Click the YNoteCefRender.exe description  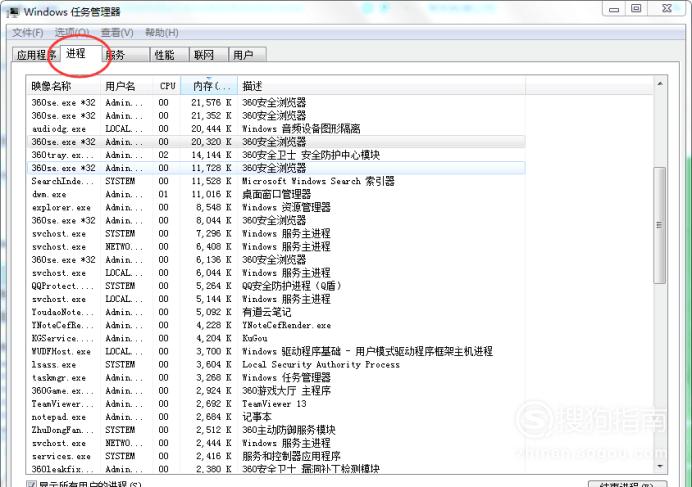pyautogui.click(x=286, y=325)
